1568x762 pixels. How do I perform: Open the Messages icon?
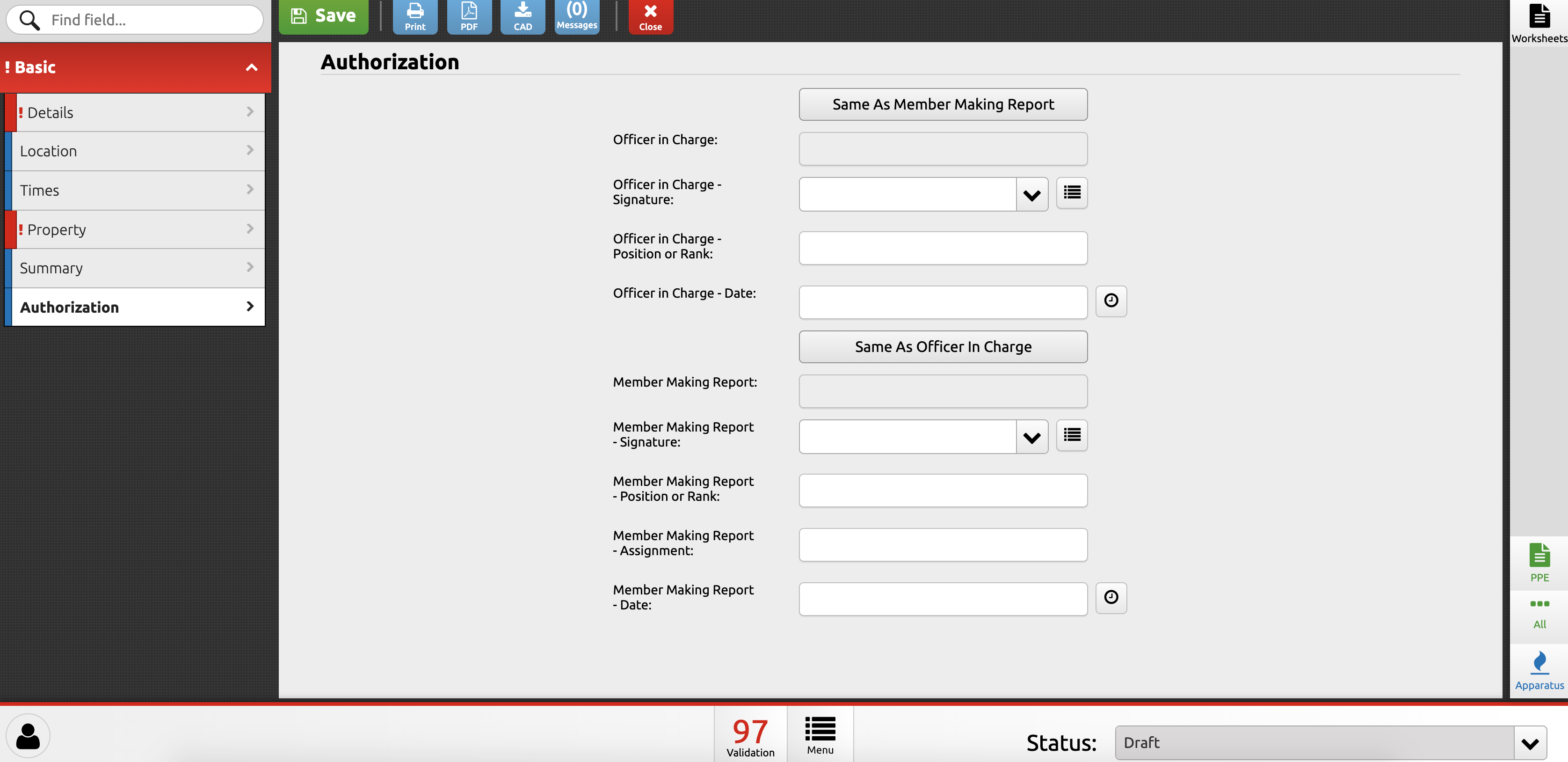tap(576, 16)
